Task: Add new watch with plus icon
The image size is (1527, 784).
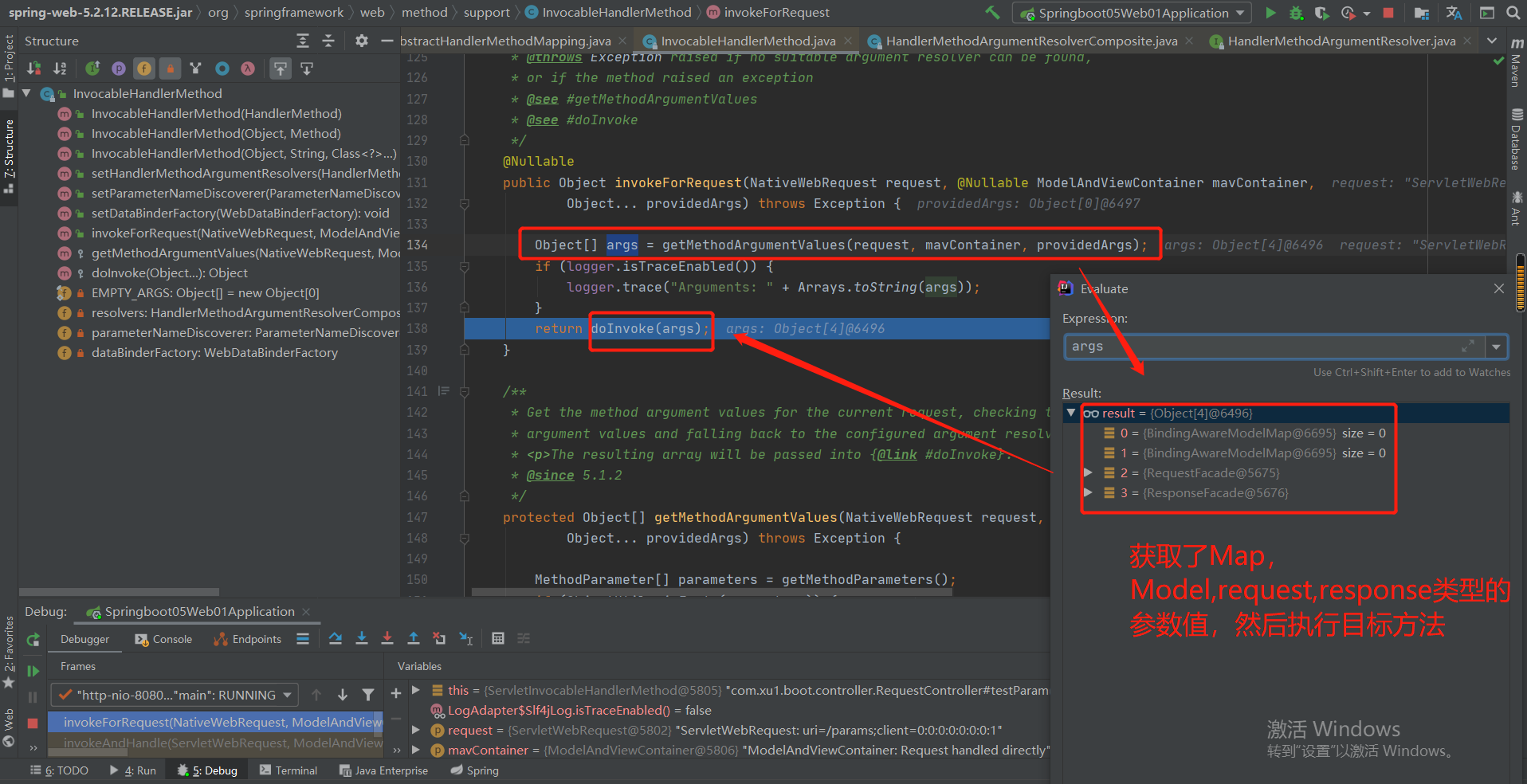Action: click(x=396, y=694)
